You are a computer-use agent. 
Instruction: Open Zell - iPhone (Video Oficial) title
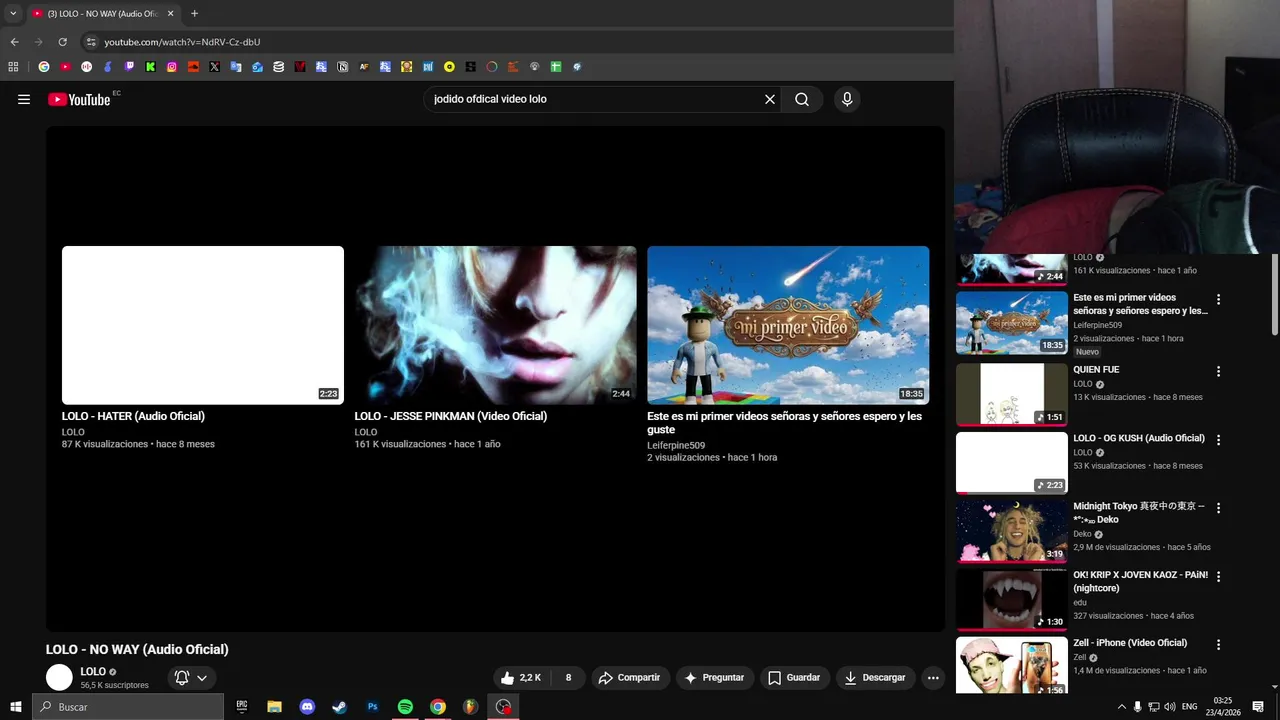click(x=1130, y=643)
